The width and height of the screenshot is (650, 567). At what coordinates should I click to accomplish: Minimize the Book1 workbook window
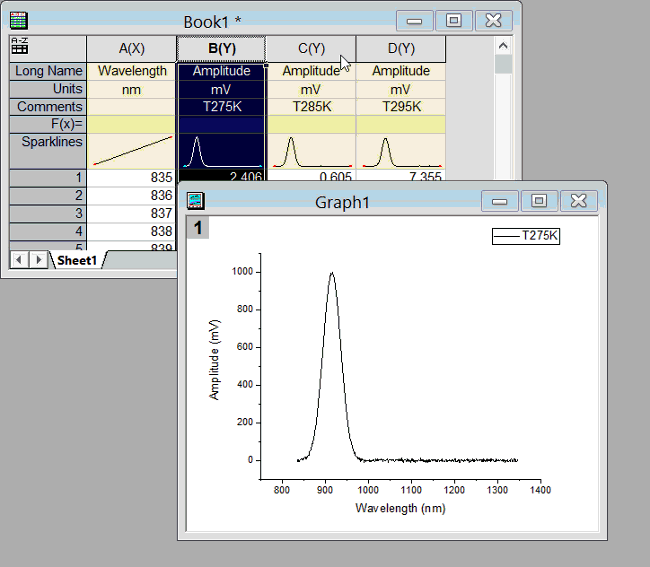tap(414, 20)
